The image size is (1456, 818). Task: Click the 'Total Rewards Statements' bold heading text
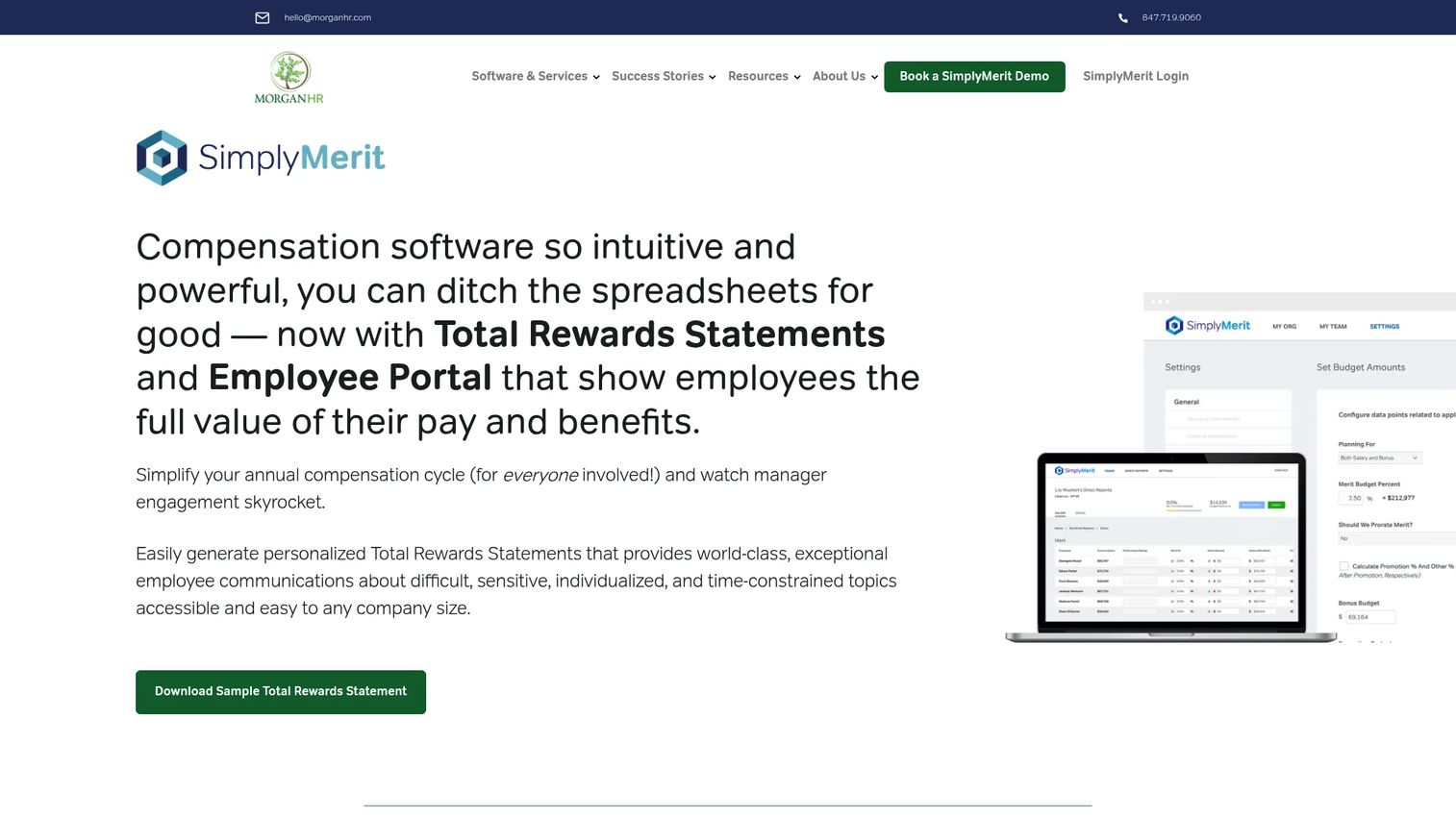click(659, 335)
